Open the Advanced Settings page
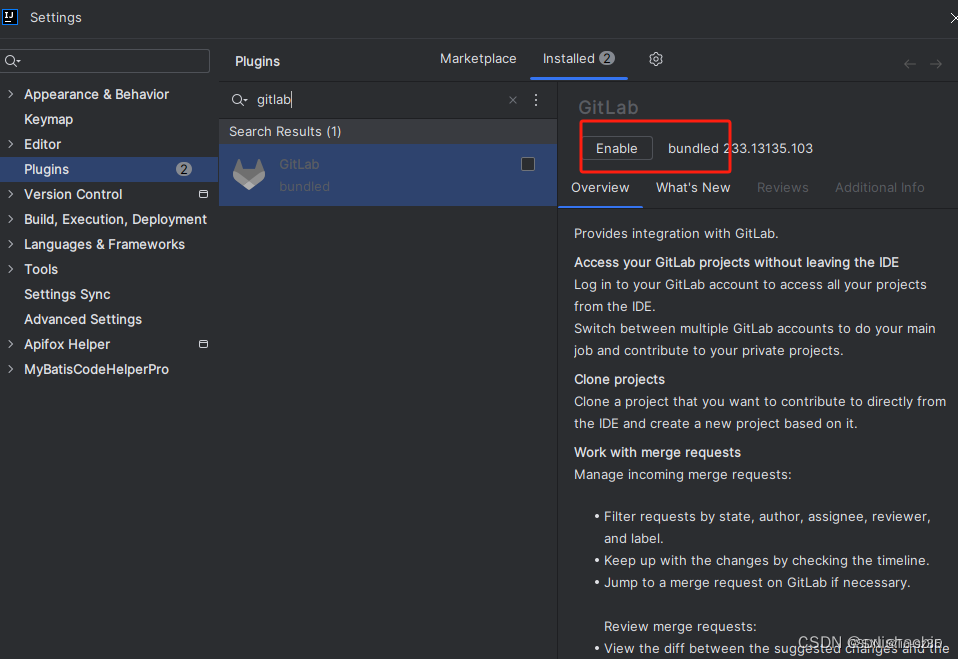The width and height of the screenshot is (958, 659). (82, 319)
